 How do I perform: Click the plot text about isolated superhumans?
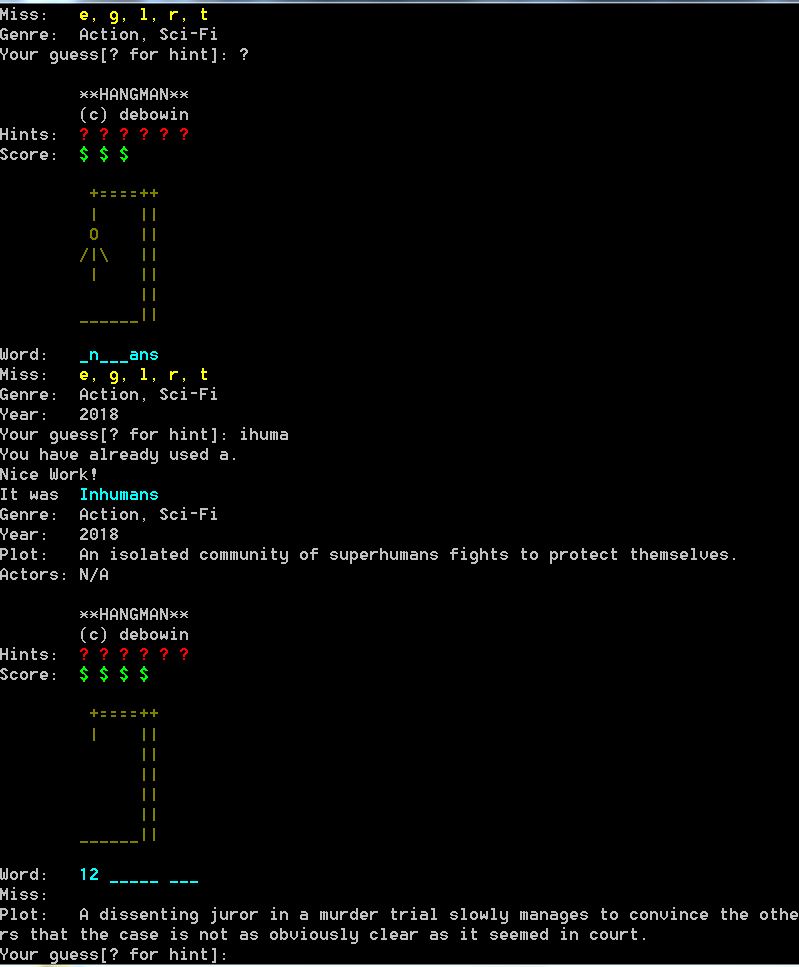point(408,555)
